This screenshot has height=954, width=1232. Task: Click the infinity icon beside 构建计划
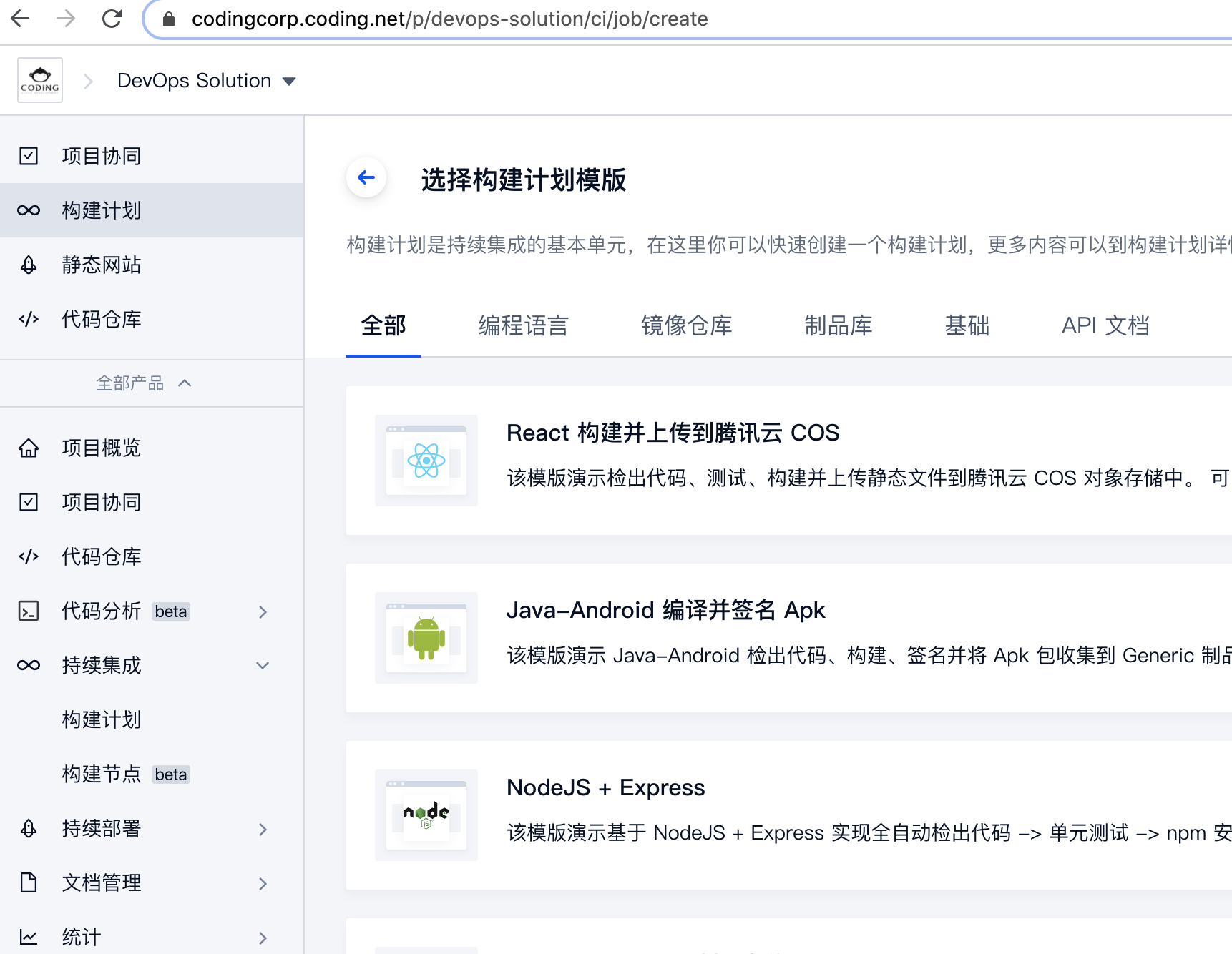point(29,210)
